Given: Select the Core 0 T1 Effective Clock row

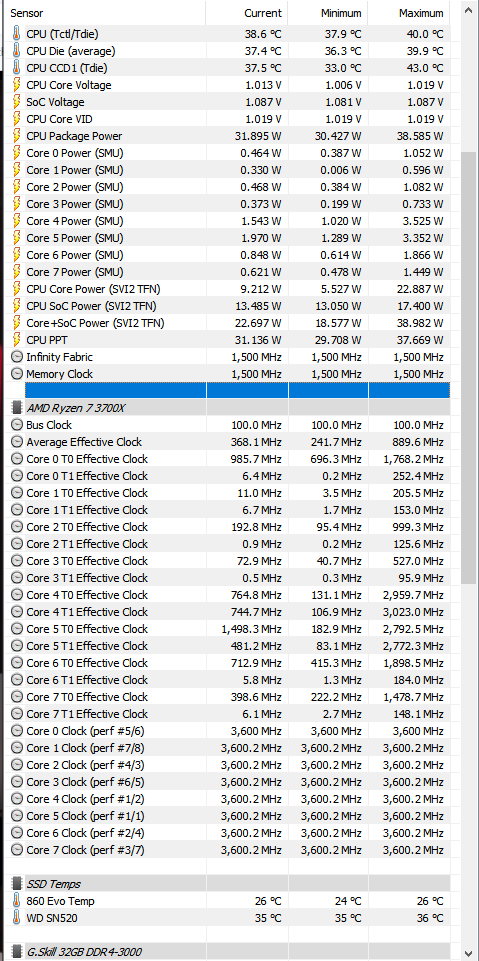Looking at the screenshot, I should click(x=230, y=476).
